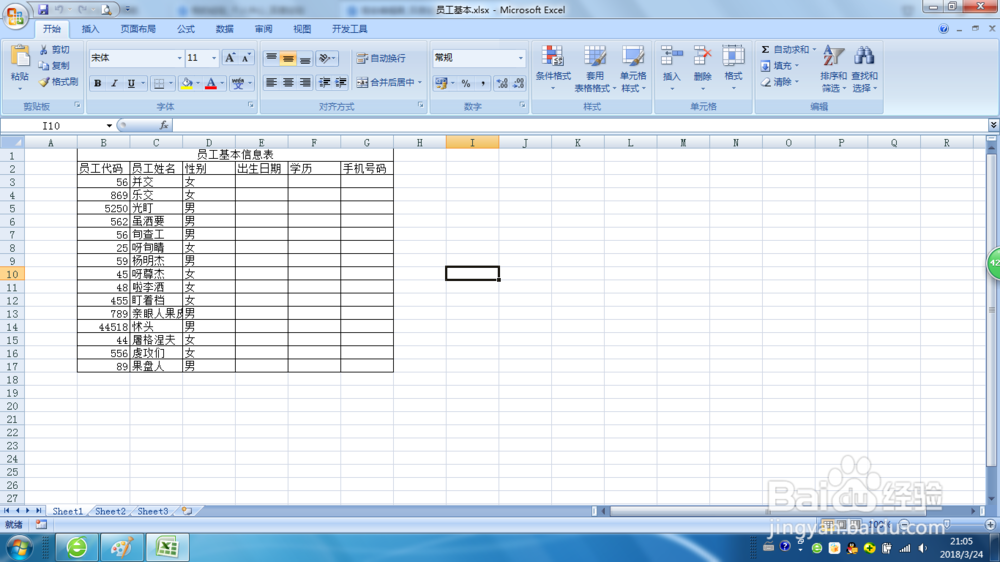
Task: Expand the formula bar
Action: click(x=993, y=125)
